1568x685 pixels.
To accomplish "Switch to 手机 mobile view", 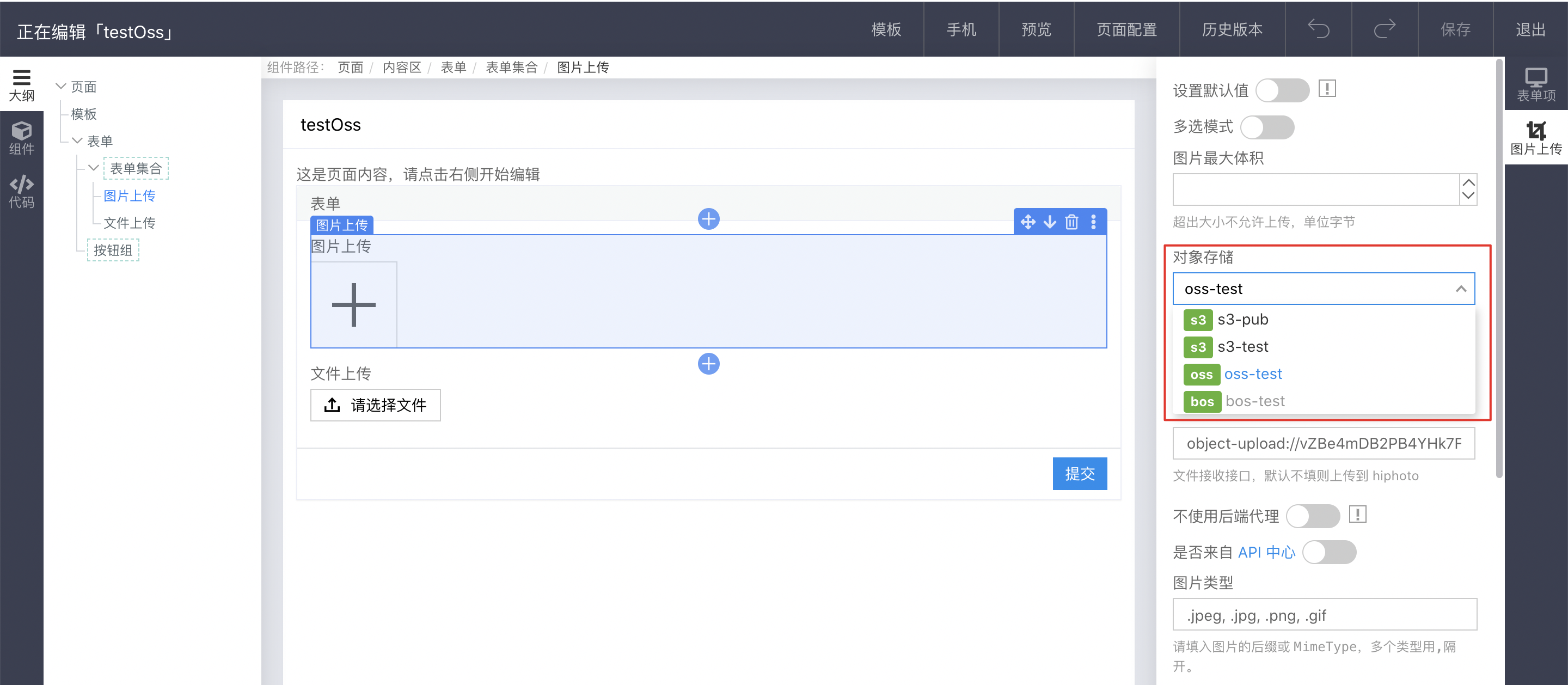I will pyautogui.click(x=961, y=29).
